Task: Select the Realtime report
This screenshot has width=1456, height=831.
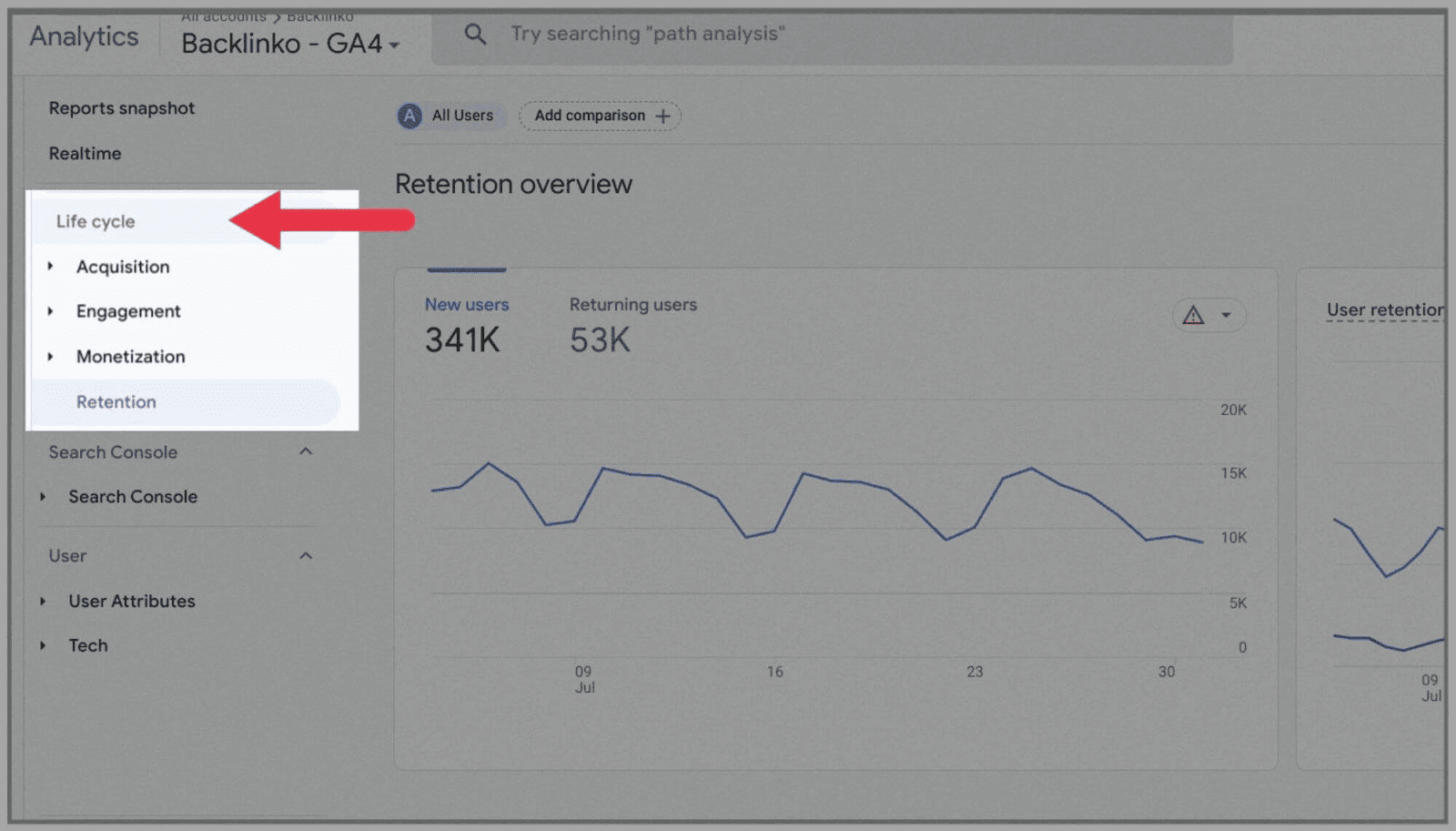Action: tap(85, 153)
